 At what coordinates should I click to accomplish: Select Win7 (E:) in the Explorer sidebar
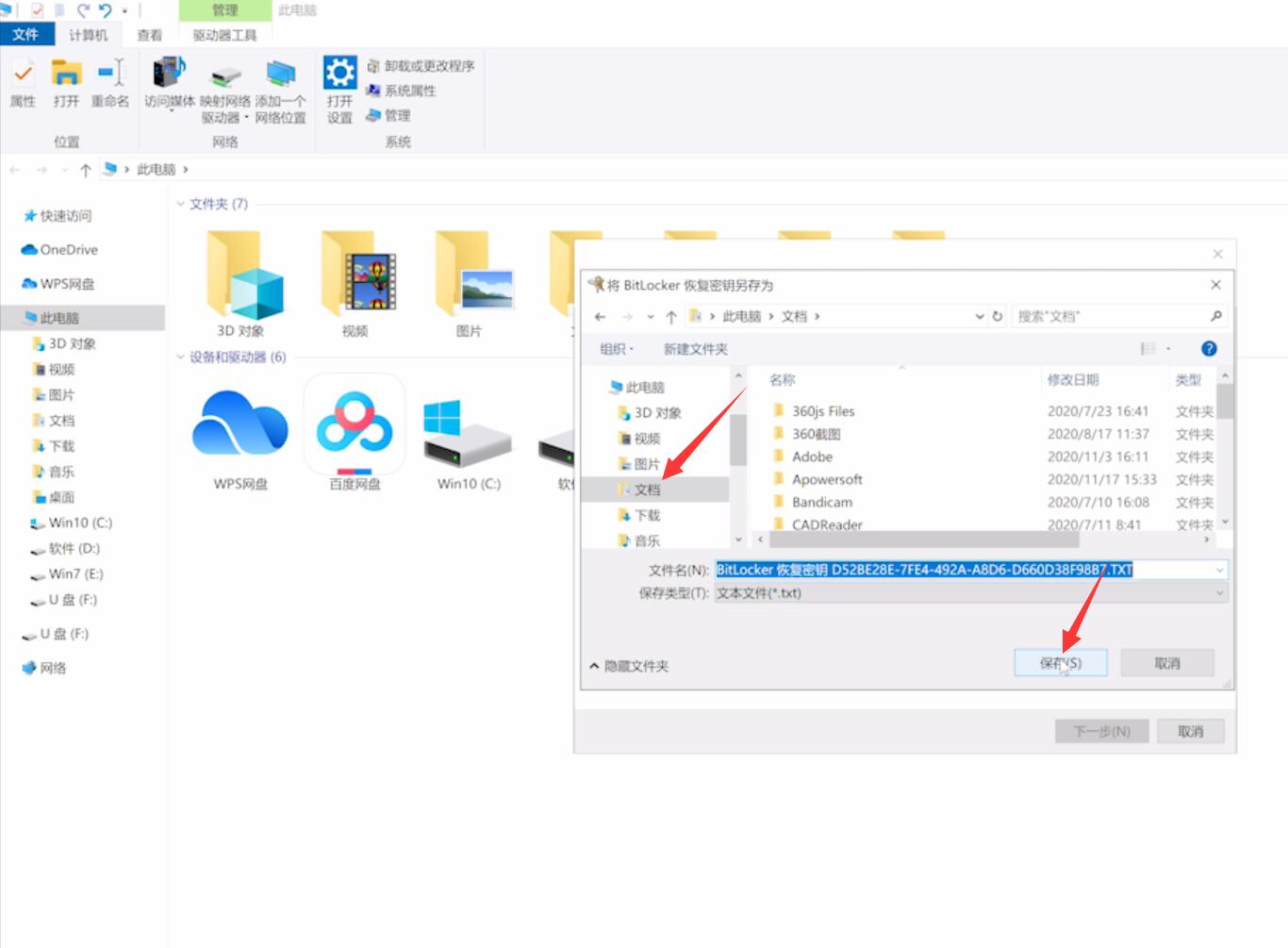[x=67, y=574]
